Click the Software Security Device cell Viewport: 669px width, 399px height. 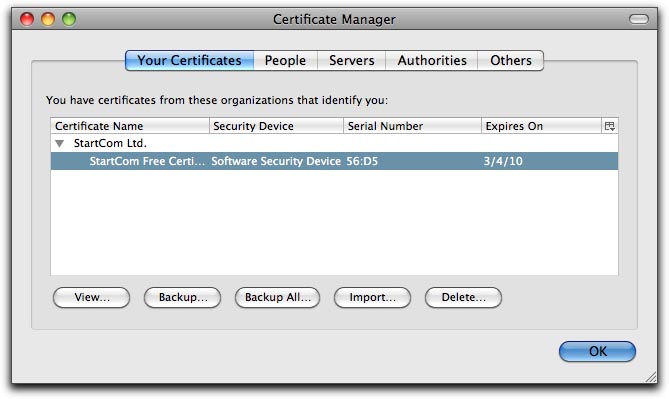click(276, 161)
